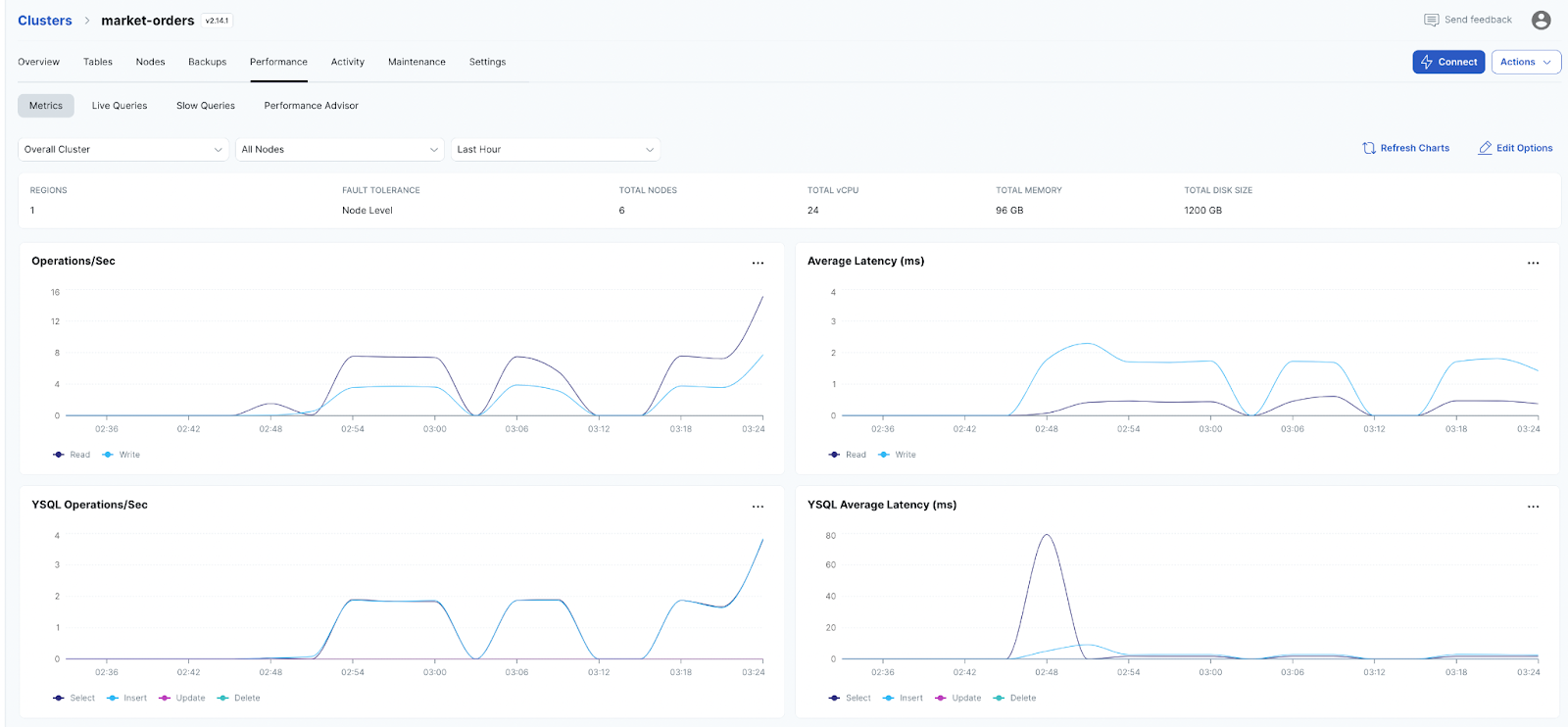Viewport: 1568px width, 727px height.
Task: Go to Clusters breadcrumb link
Action: pos(45,21)
